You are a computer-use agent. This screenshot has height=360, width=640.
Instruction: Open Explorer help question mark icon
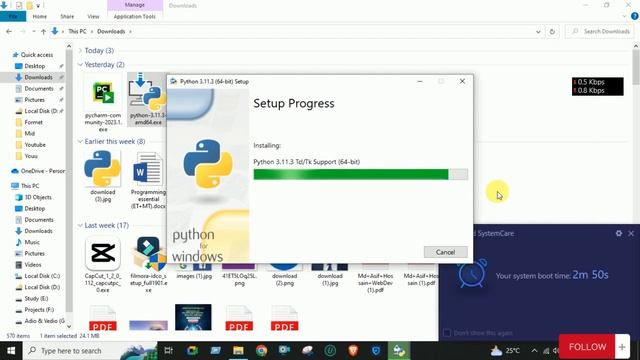point(634,16)
